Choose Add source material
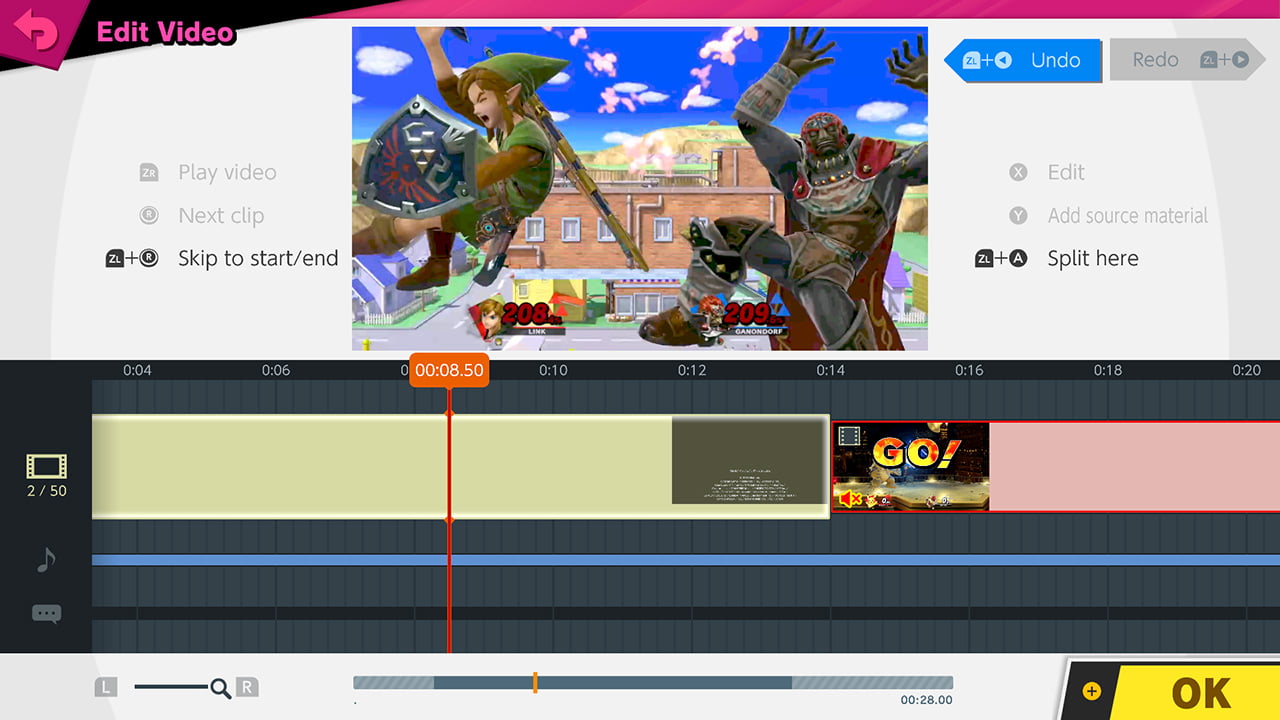Image resolution: width=1280 pixels, height=720 pixels. coord(1128,215)
